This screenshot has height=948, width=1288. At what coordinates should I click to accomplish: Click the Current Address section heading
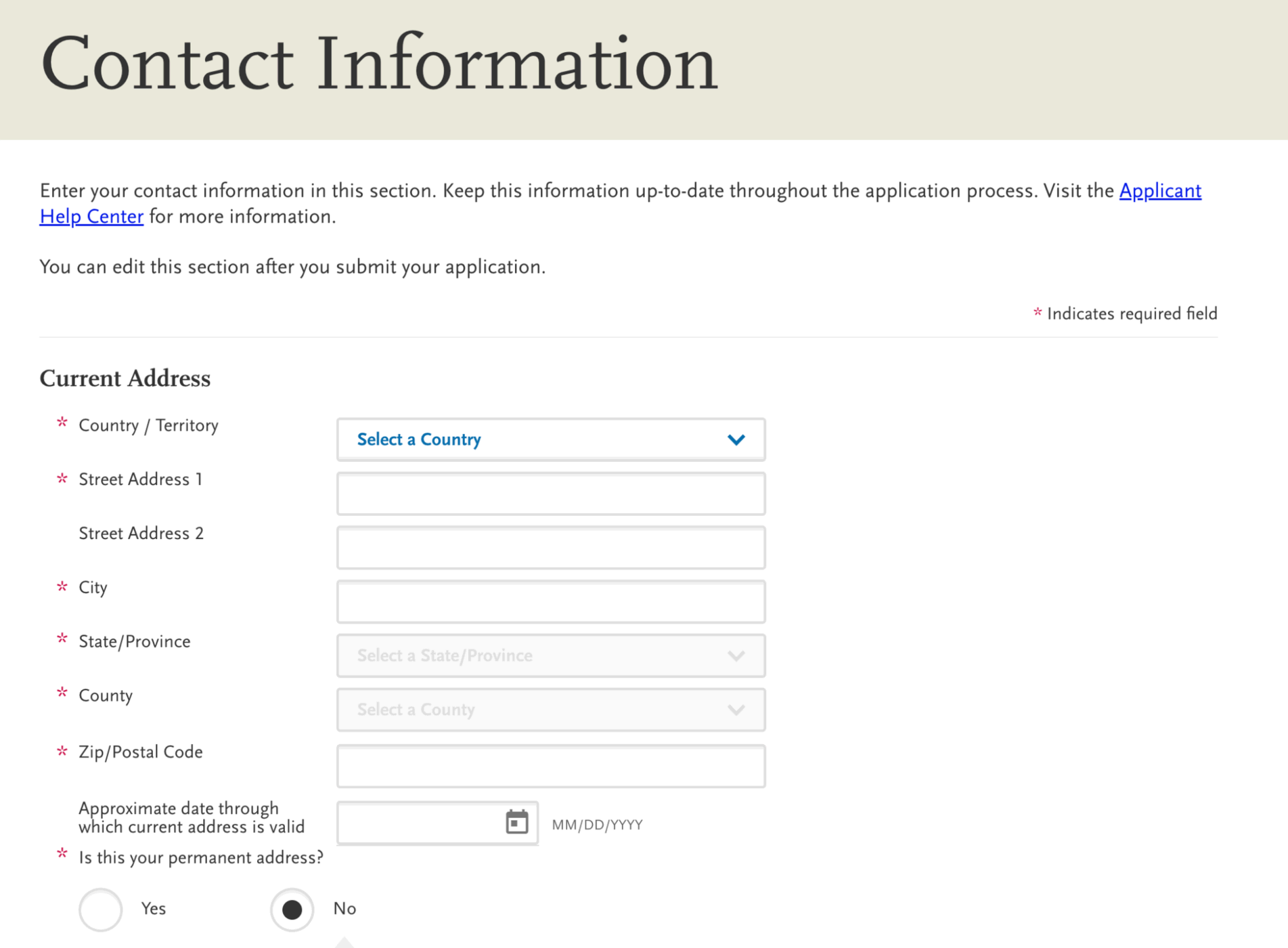coord(125,379)
